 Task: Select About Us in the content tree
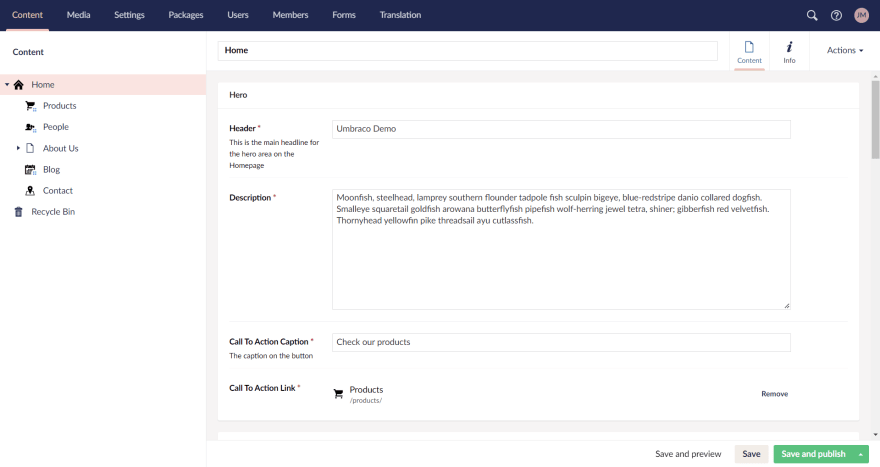pyautogui.click(x=61, y=148)
